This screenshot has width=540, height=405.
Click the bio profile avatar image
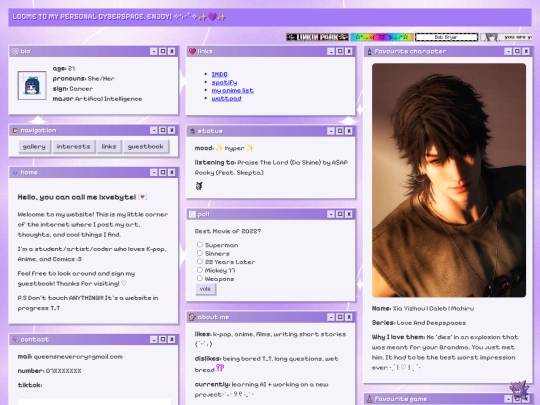tap(32, 85)
